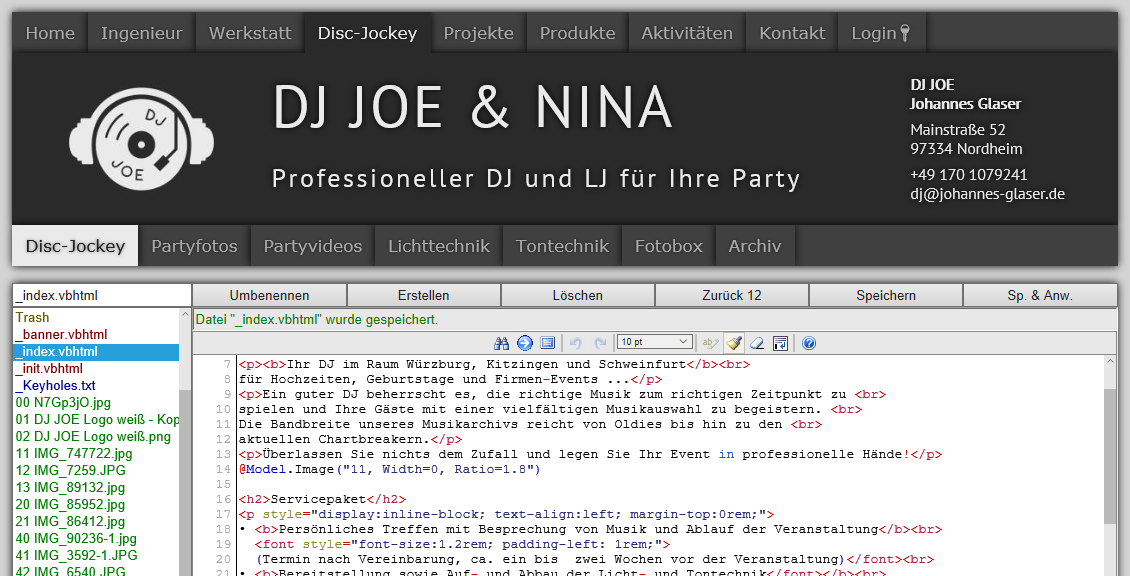
Task: Select the eraser icon in the toolbar
Action: point(758,342)
